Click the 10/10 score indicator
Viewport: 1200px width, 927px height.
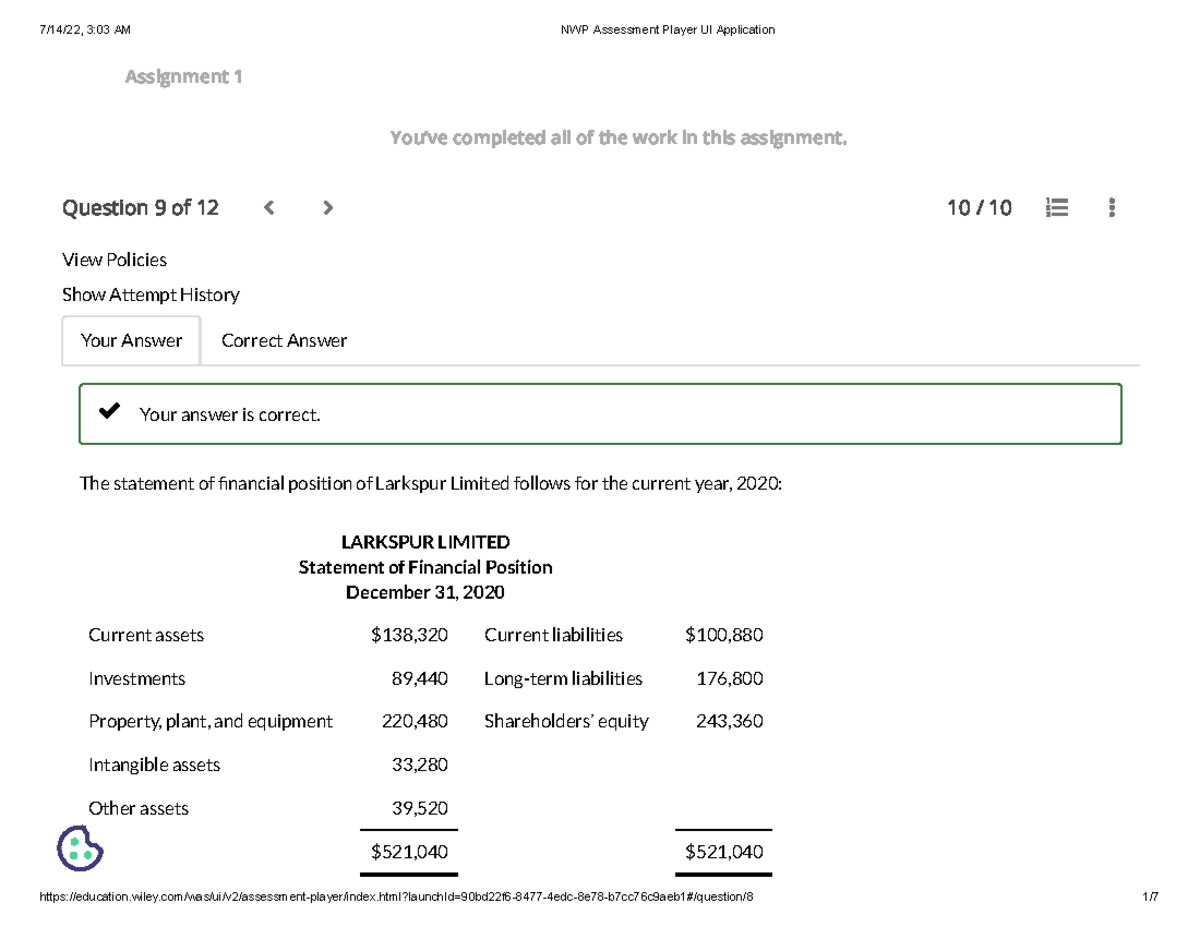[979, 207]
